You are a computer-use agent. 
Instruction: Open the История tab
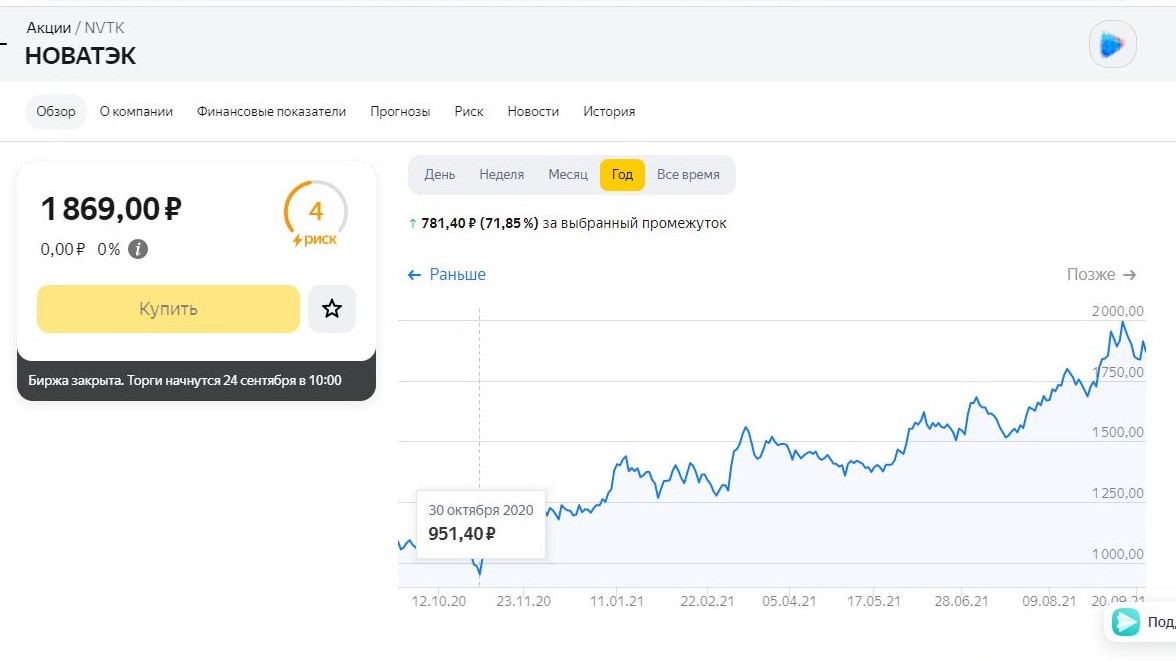tap(609, 111)
